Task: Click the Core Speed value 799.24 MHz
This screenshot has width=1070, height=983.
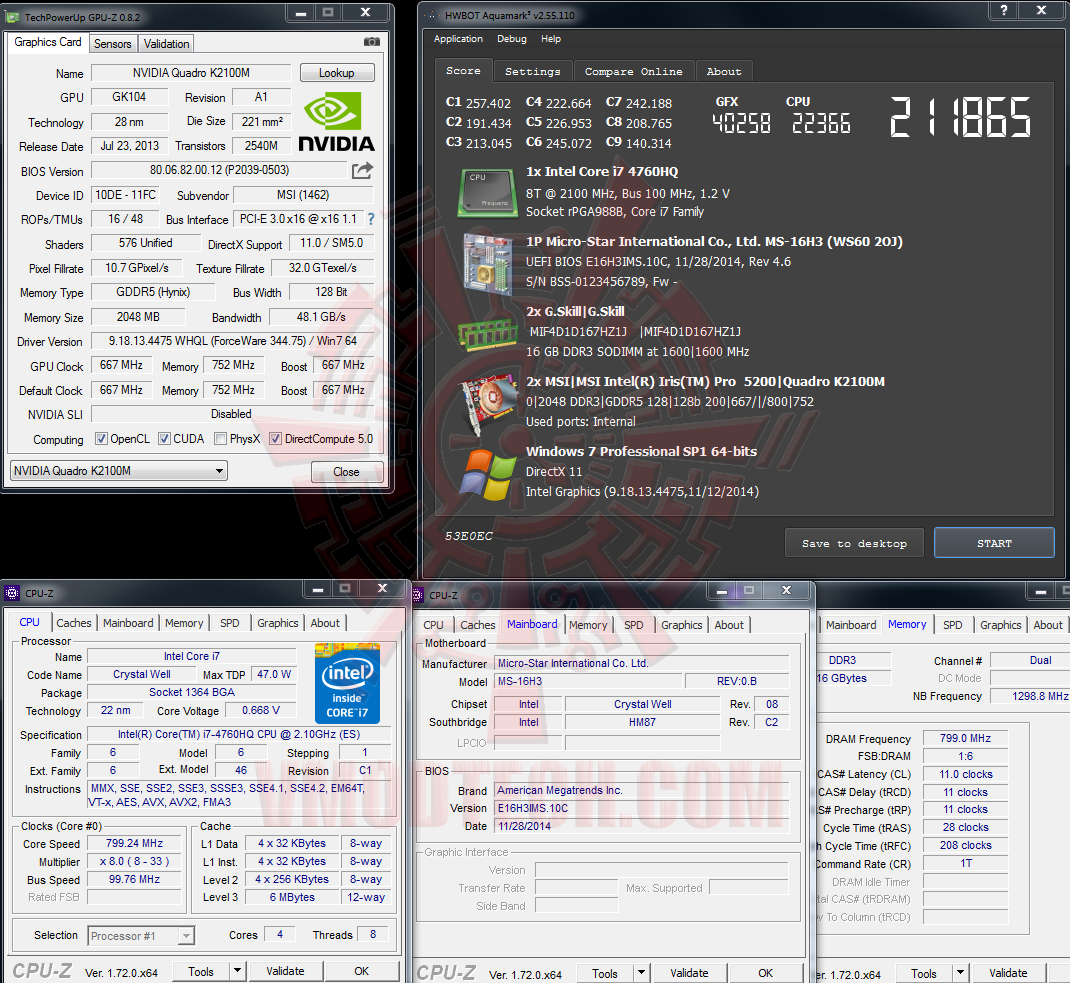Action: (134, 843)
